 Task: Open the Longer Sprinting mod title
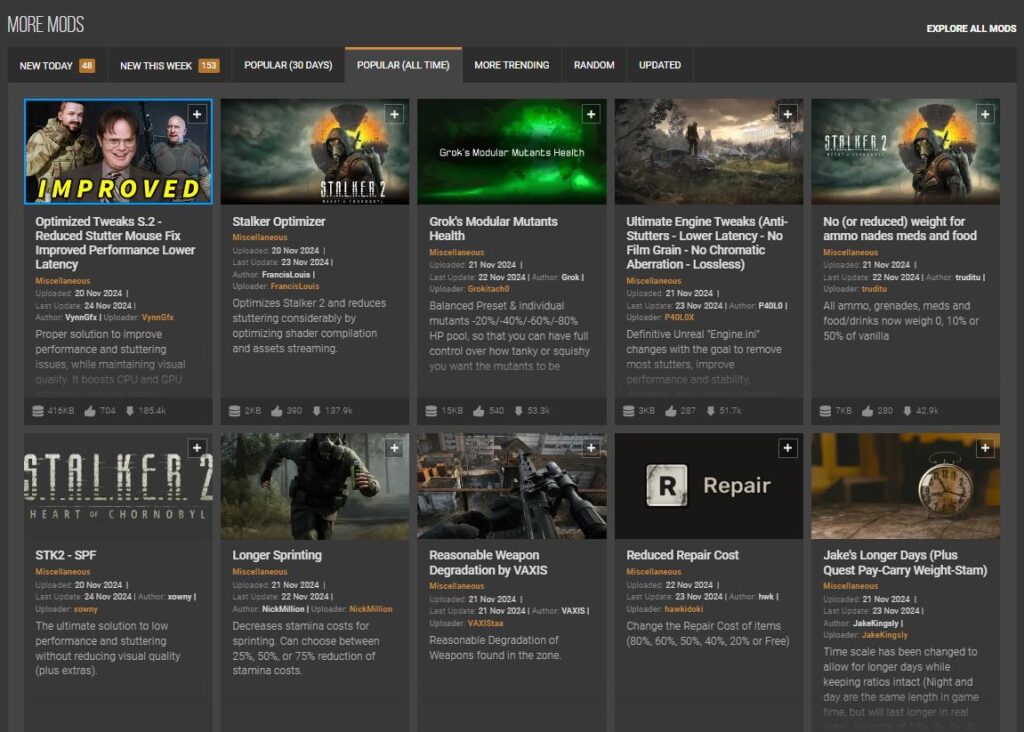pos(277,555)
